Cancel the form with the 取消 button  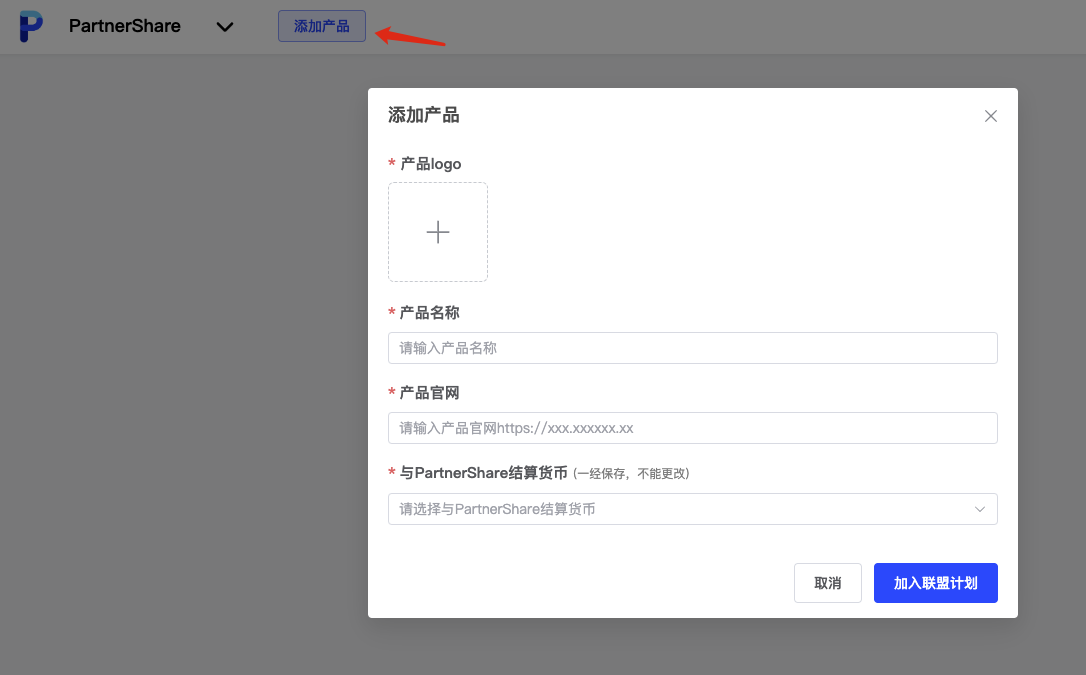[x=827, y=582]
